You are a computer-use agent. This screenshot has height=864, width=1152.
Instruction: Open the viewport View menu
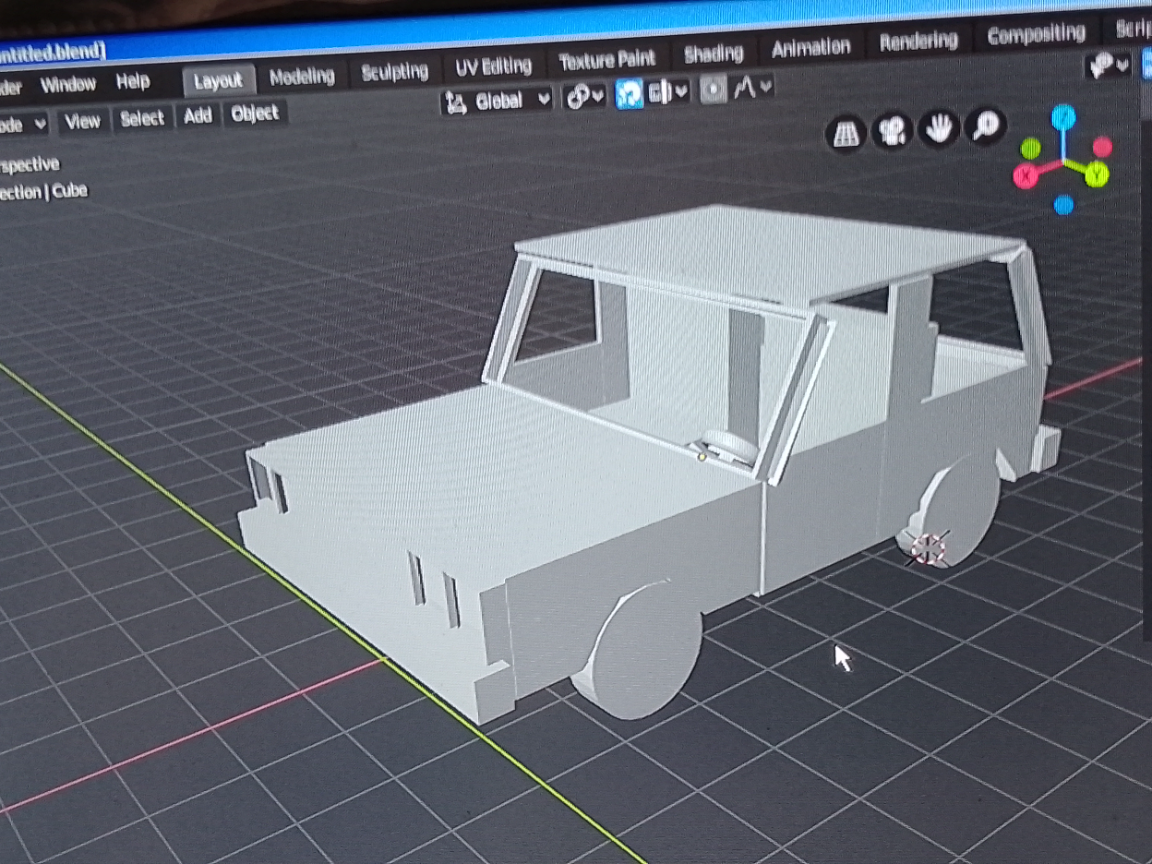click(82, 121)
